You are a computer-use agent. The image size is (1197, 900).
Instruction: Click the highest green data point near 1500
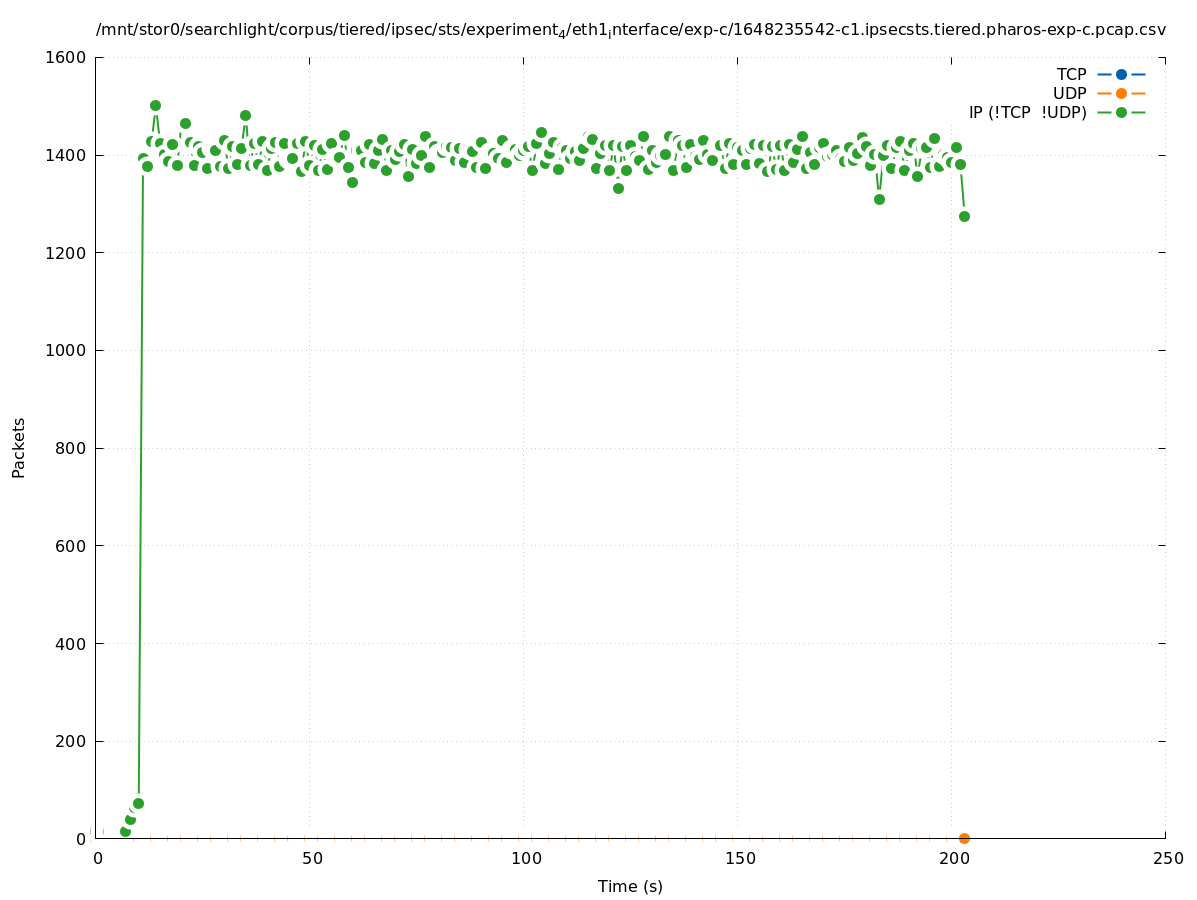[155, 105]
